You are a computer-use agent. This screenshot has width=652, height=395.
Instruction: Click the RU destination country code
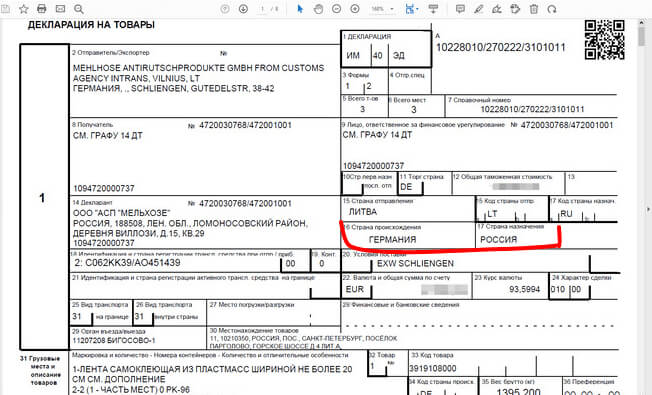tap(566, 214)
